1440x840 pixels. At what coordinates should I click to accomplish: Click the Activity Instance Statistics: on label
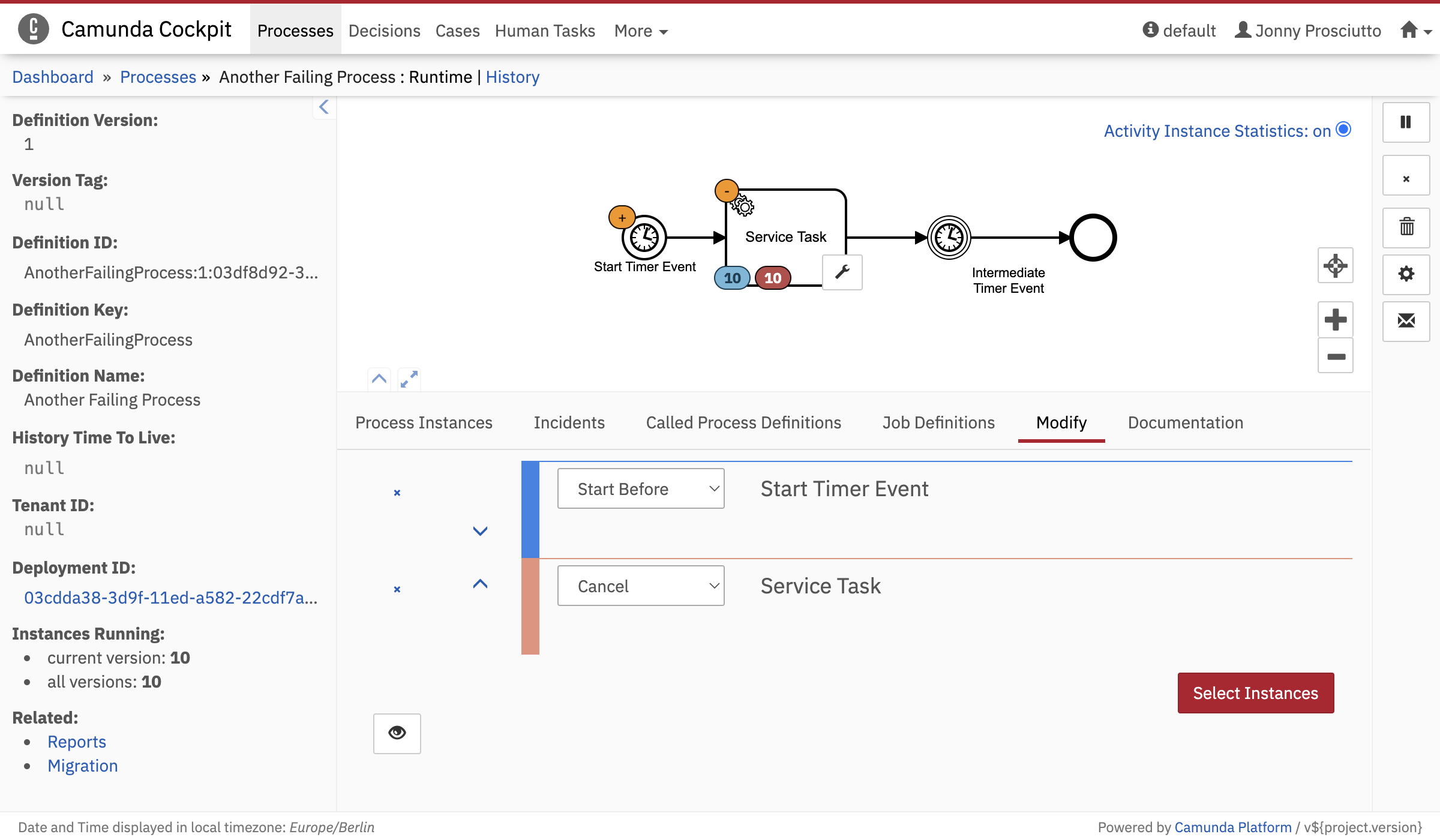pyautogui.click(x=1217, y=131)
